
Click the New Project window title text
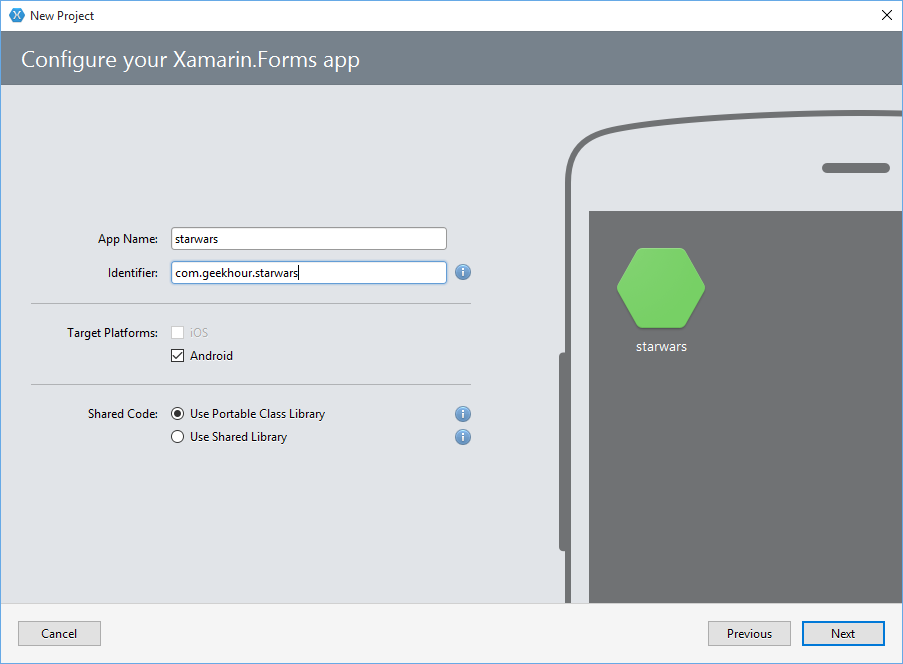(x=62, y=16)
